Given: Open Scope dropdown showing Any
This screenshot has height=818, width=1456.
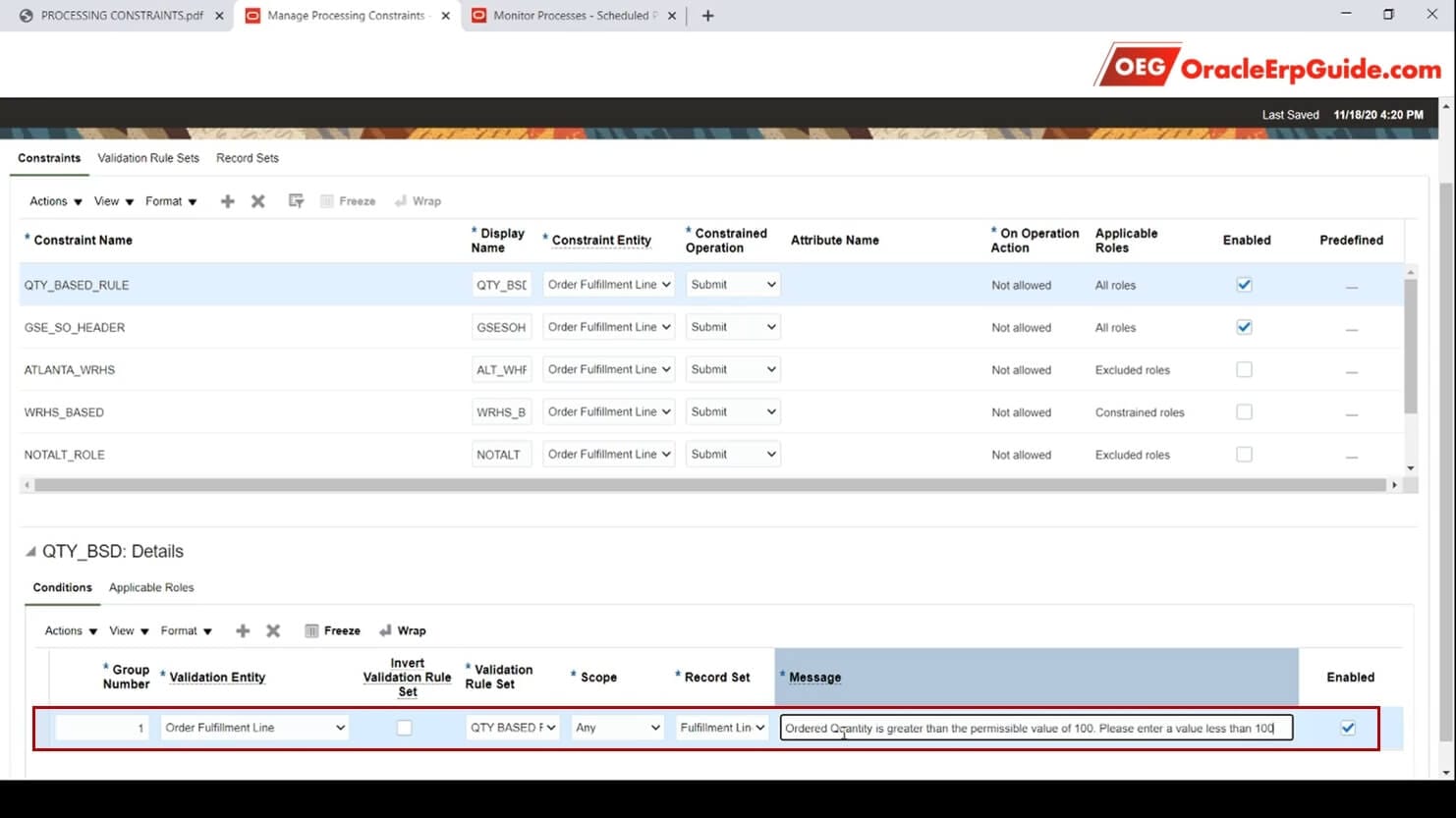Looking at the screenshot, I should [x=617, y=728].
